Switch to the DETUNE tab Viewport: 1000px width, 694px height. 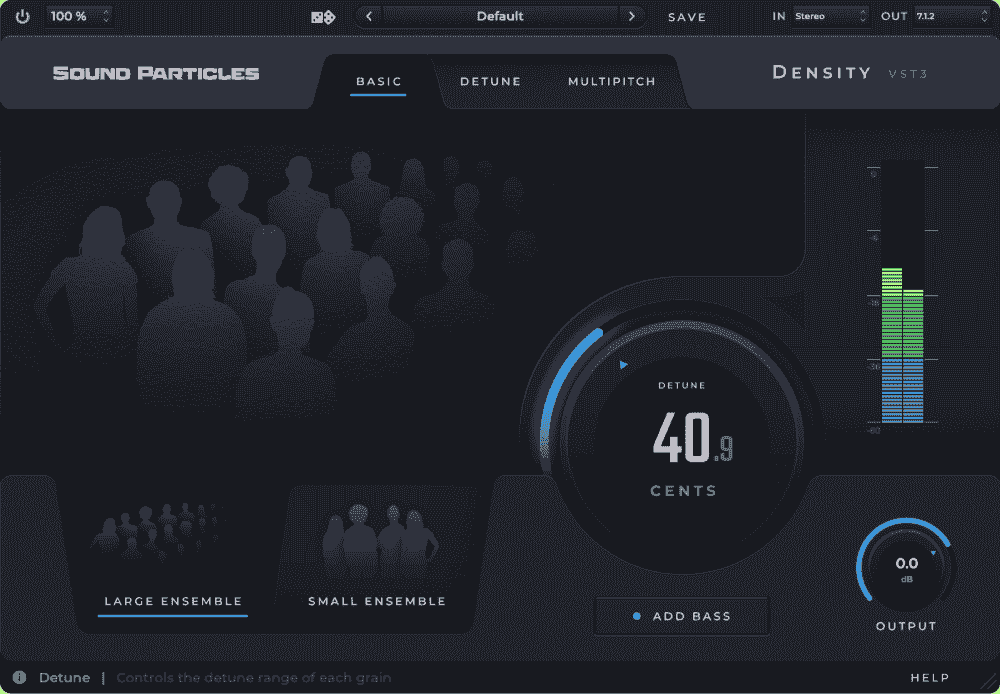(x=490, y=81)
